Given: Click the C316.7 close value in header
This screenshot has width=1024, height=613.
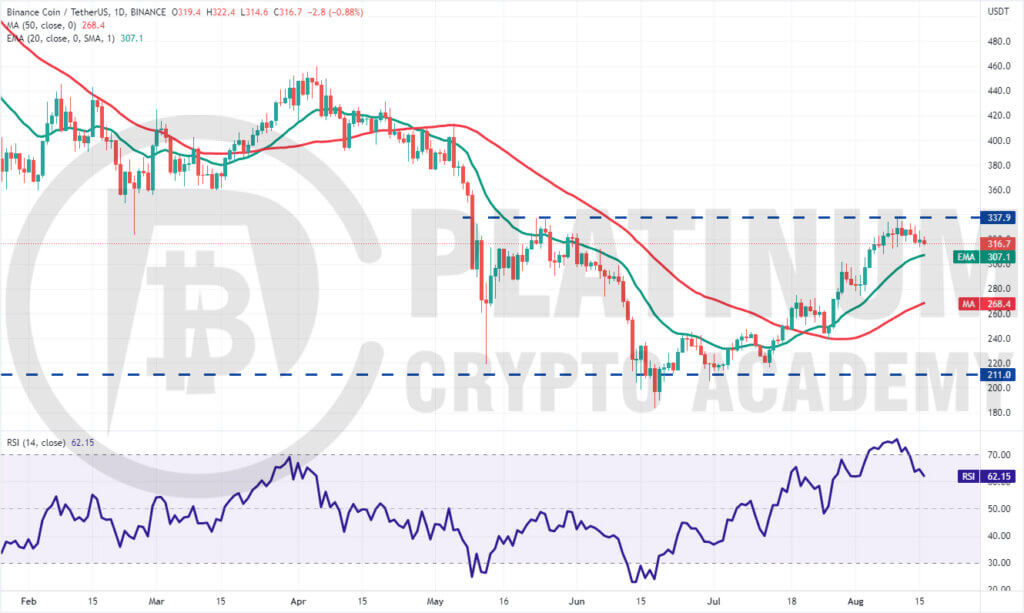Looking at the screenshot, I should [288, 12].
